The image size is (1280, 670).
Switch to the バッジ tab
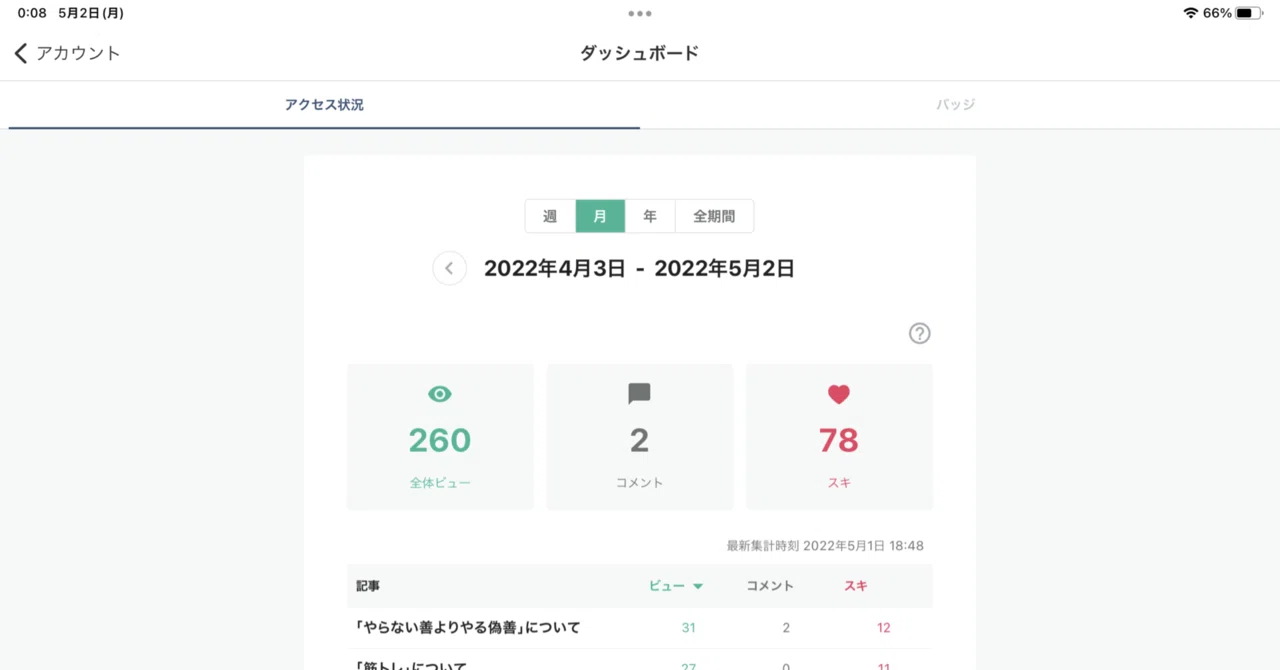(956, 105)
